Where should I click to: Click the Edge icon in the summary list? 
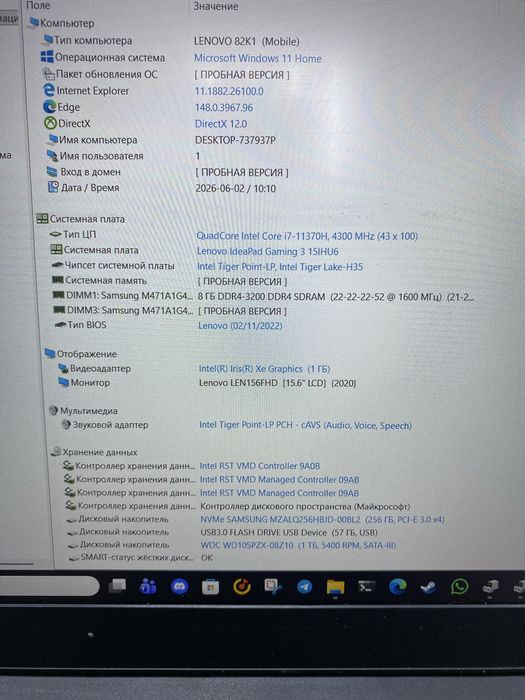click(49, 106)
